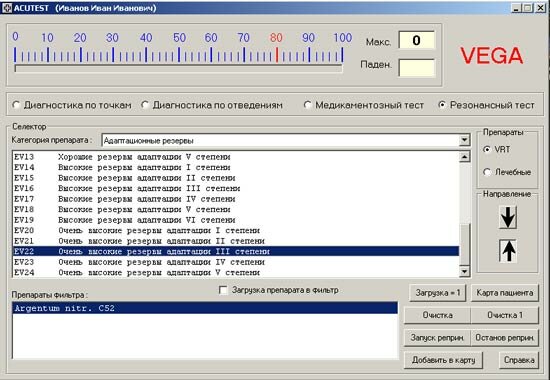The image size is (550, 380).
Task: Click Добавить в карту button
Action: pos(443,360)
